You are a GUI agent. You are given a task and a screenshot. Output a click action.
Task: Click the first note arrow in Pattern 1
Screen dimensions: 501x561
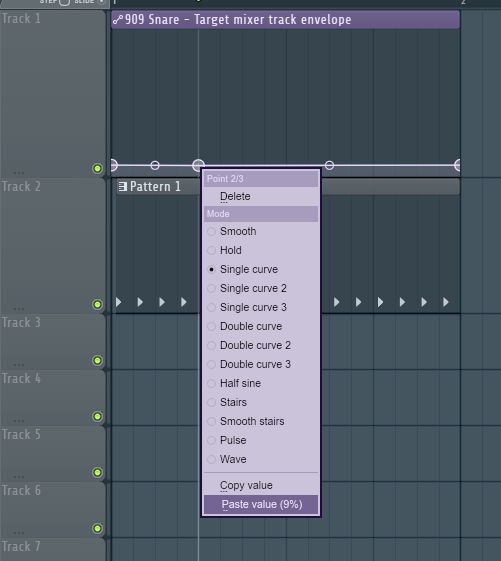point(118,302)
